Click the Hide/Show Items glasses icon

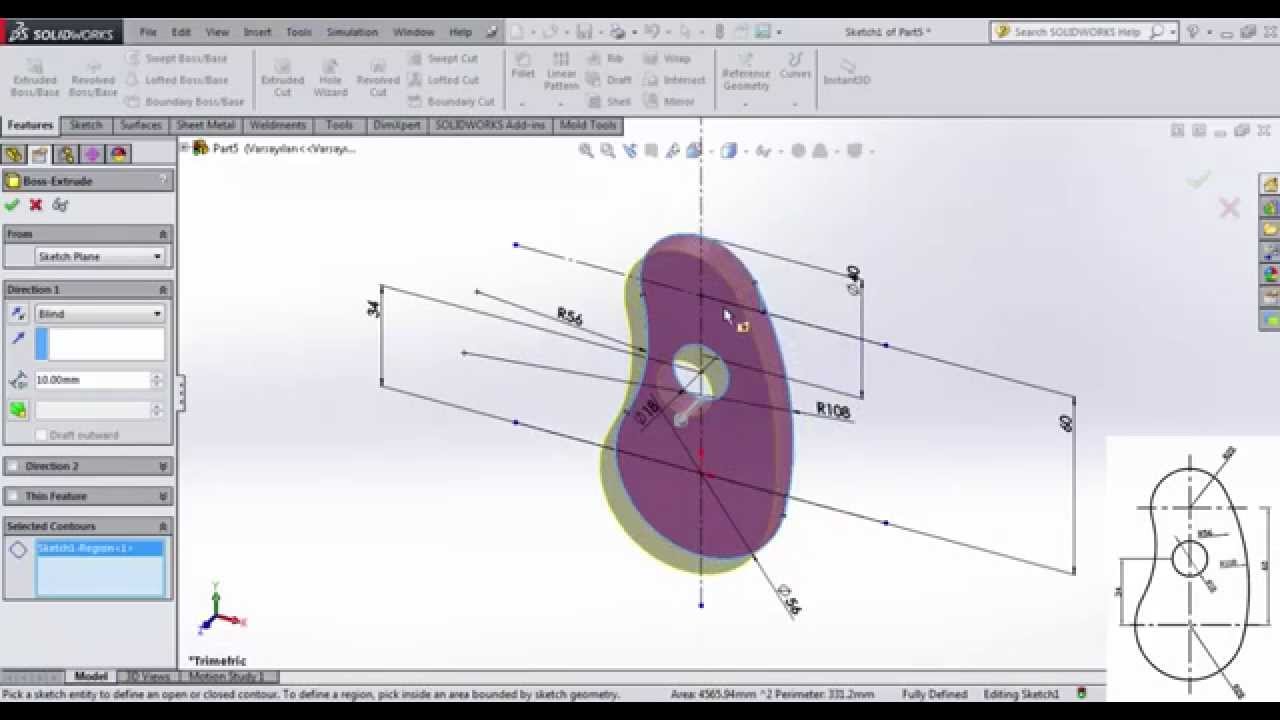[765, 151]
